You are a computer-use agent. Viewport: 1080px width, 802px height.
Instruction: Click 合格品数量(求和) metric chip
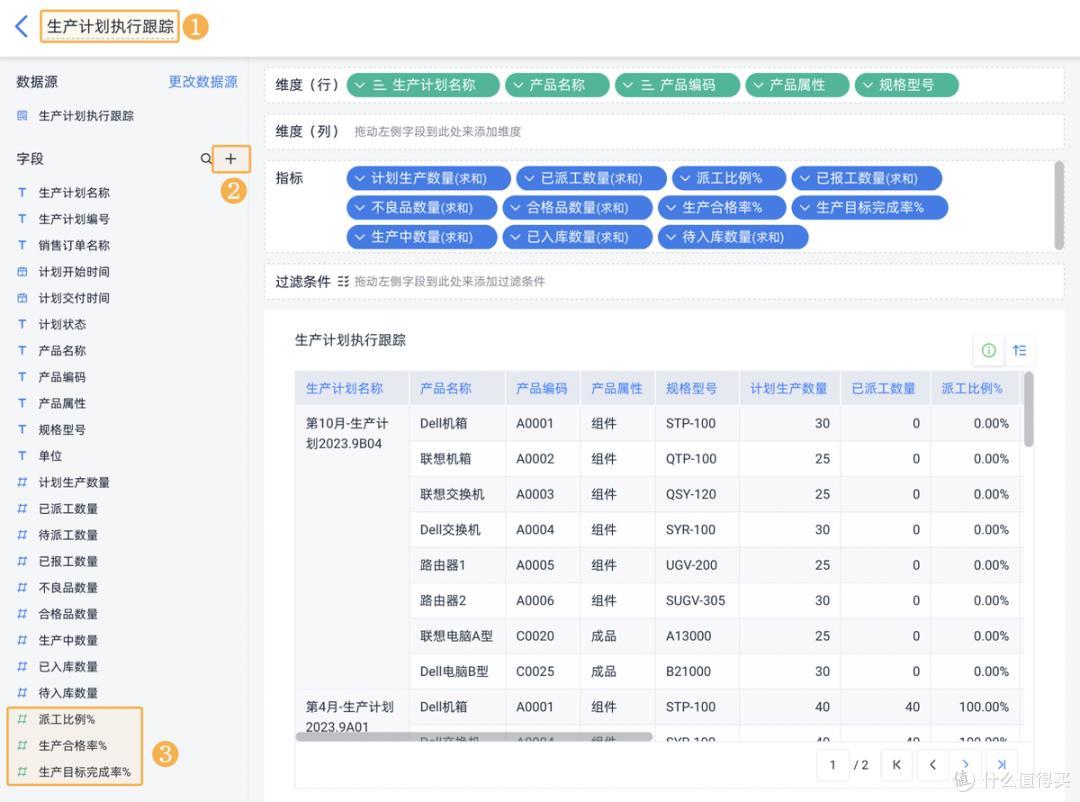click(577, 207)
